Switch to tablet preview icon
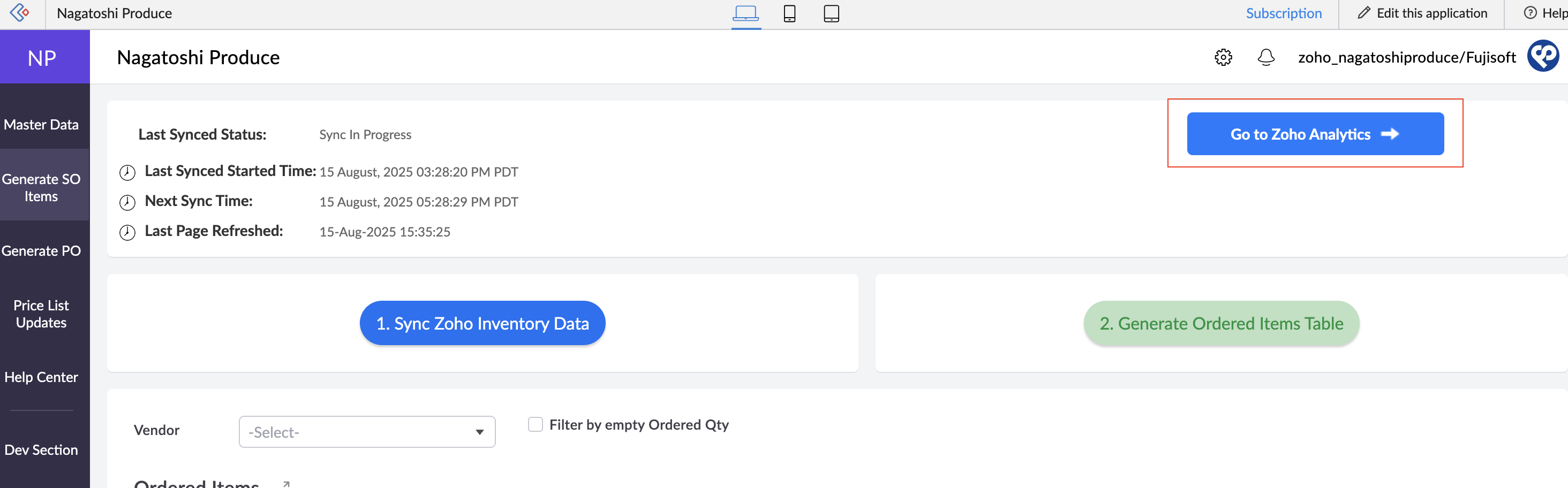Image resolution: width=1568 pixels, height=488 pixels. tap(831, 13)
